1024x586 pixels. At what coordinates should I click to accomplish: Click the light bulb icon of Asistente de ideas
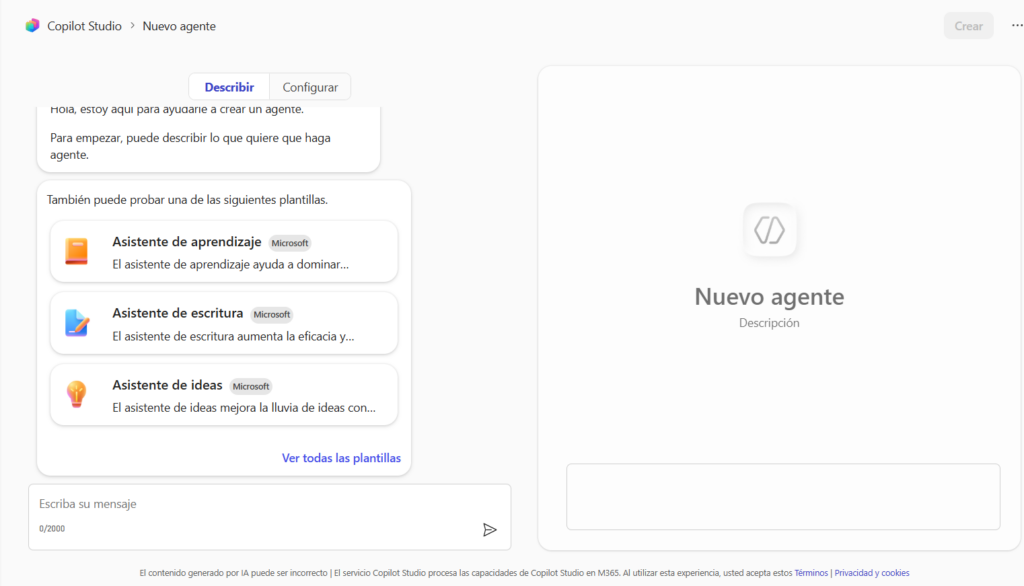(76, 394)
